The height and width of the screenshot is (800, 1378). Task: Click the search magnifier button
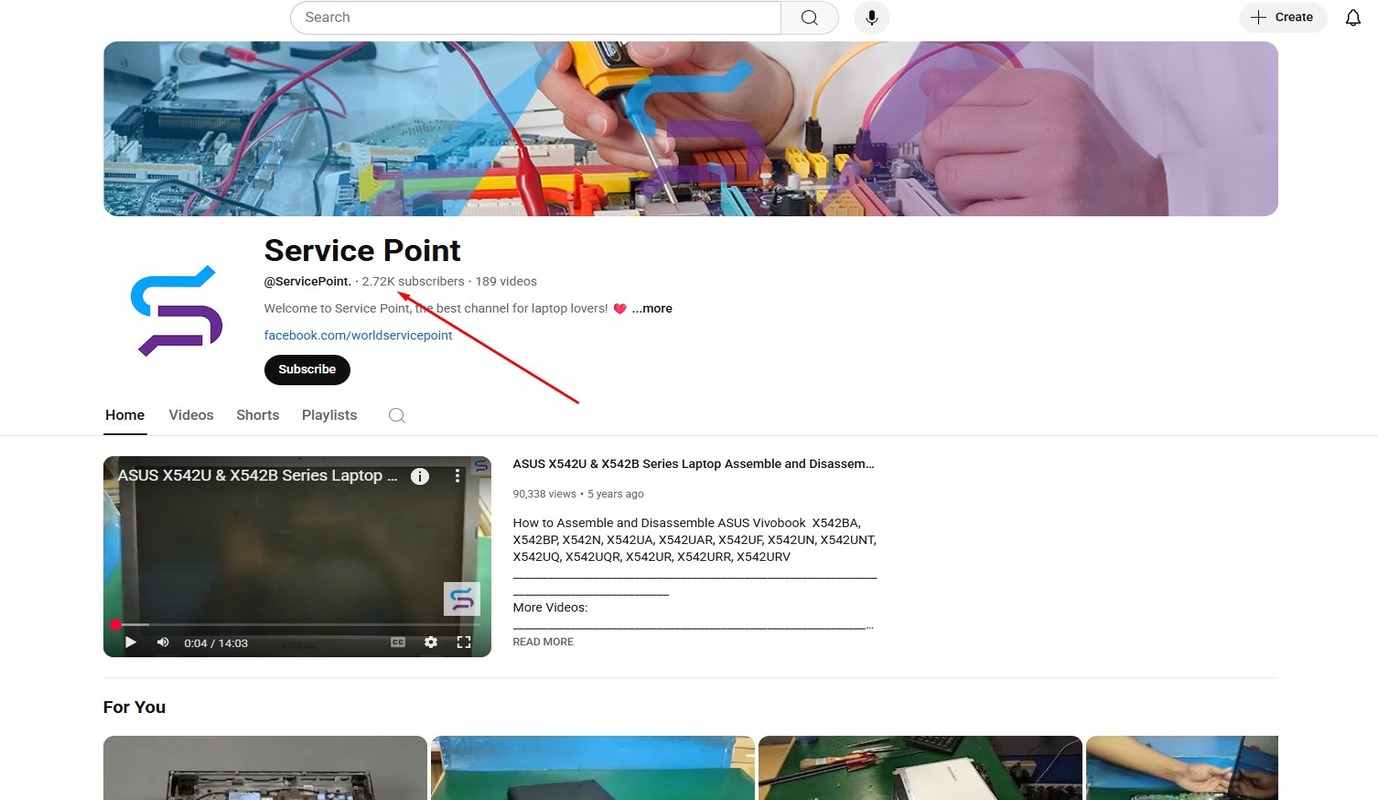point(809,18)
